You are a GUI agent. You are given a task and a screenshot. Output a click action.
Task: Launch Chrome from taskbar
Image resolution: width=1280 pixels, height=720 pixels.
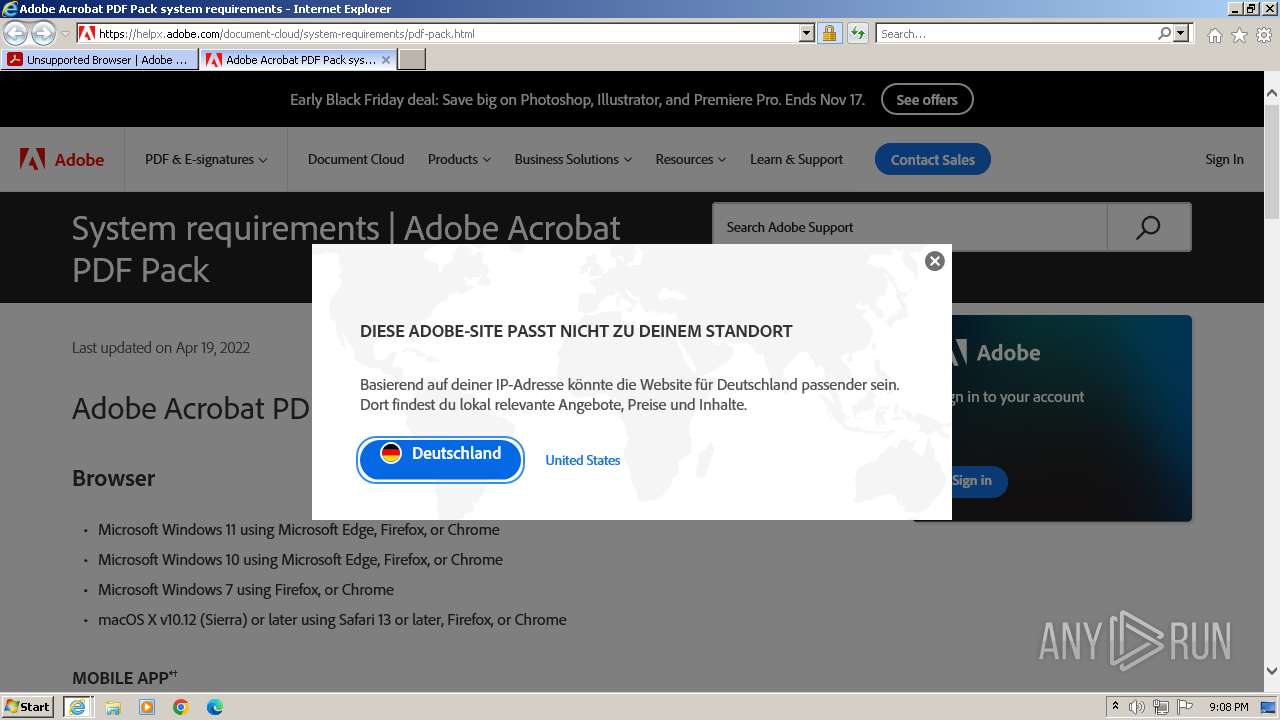click(x=181, y=707)
